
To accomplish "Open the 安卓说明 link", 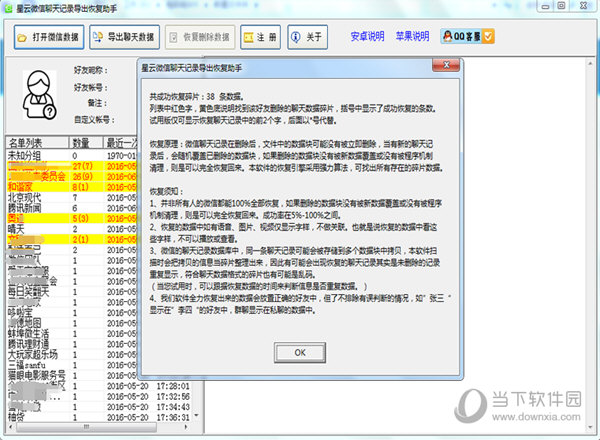I will (367, 36).
